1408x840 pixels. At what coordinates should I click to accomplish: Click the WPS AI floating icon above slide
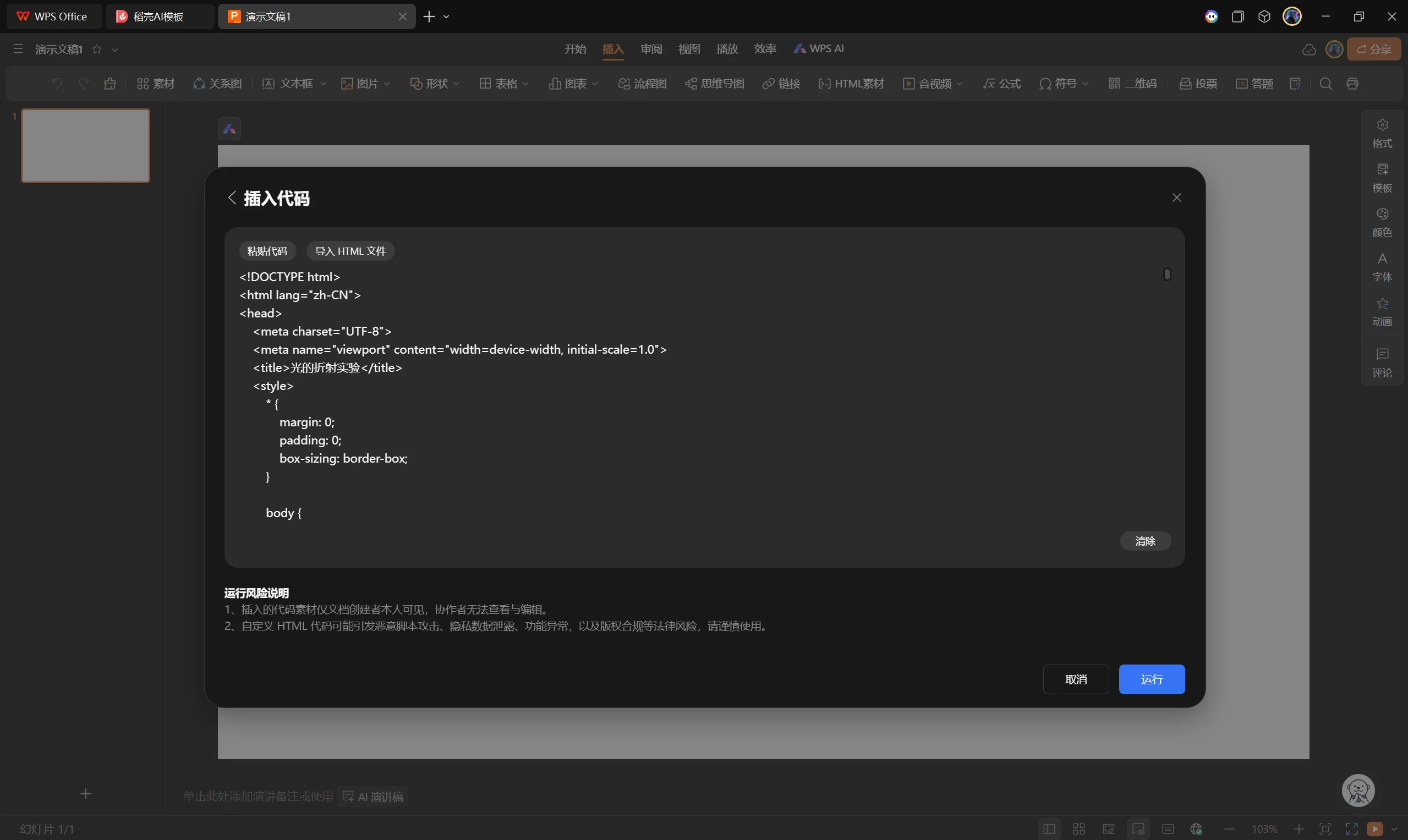click(229, 129)
